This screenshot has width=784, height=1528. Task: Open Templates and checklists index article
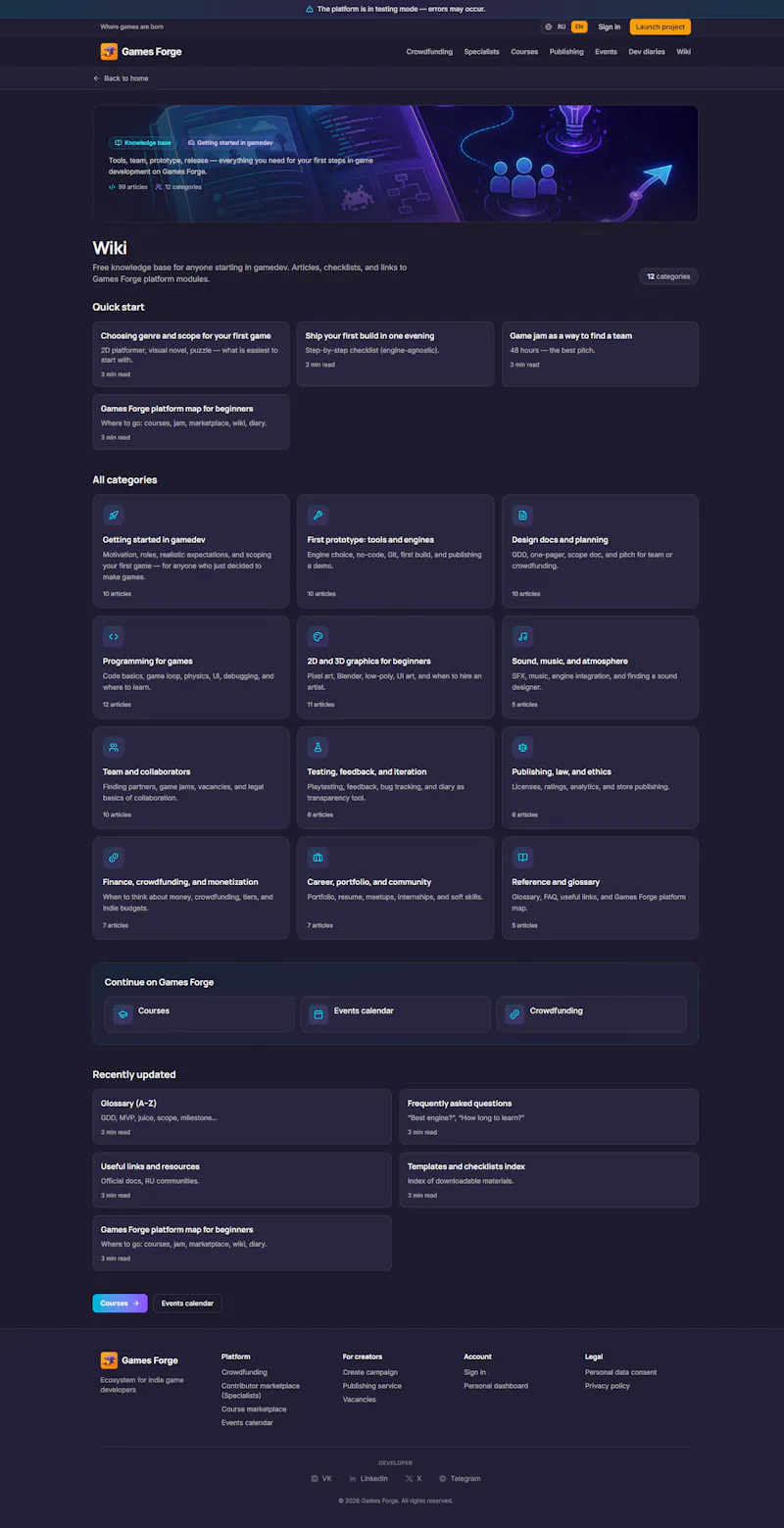(x=549, y=1180)
